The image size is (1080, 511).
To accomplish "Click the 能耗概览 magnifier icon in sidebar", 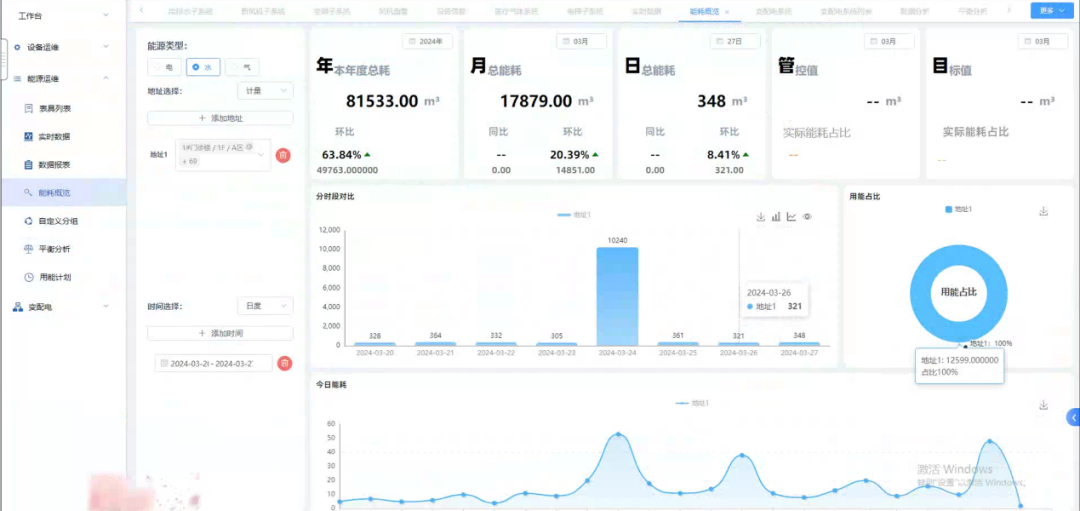I will point(28,193).
